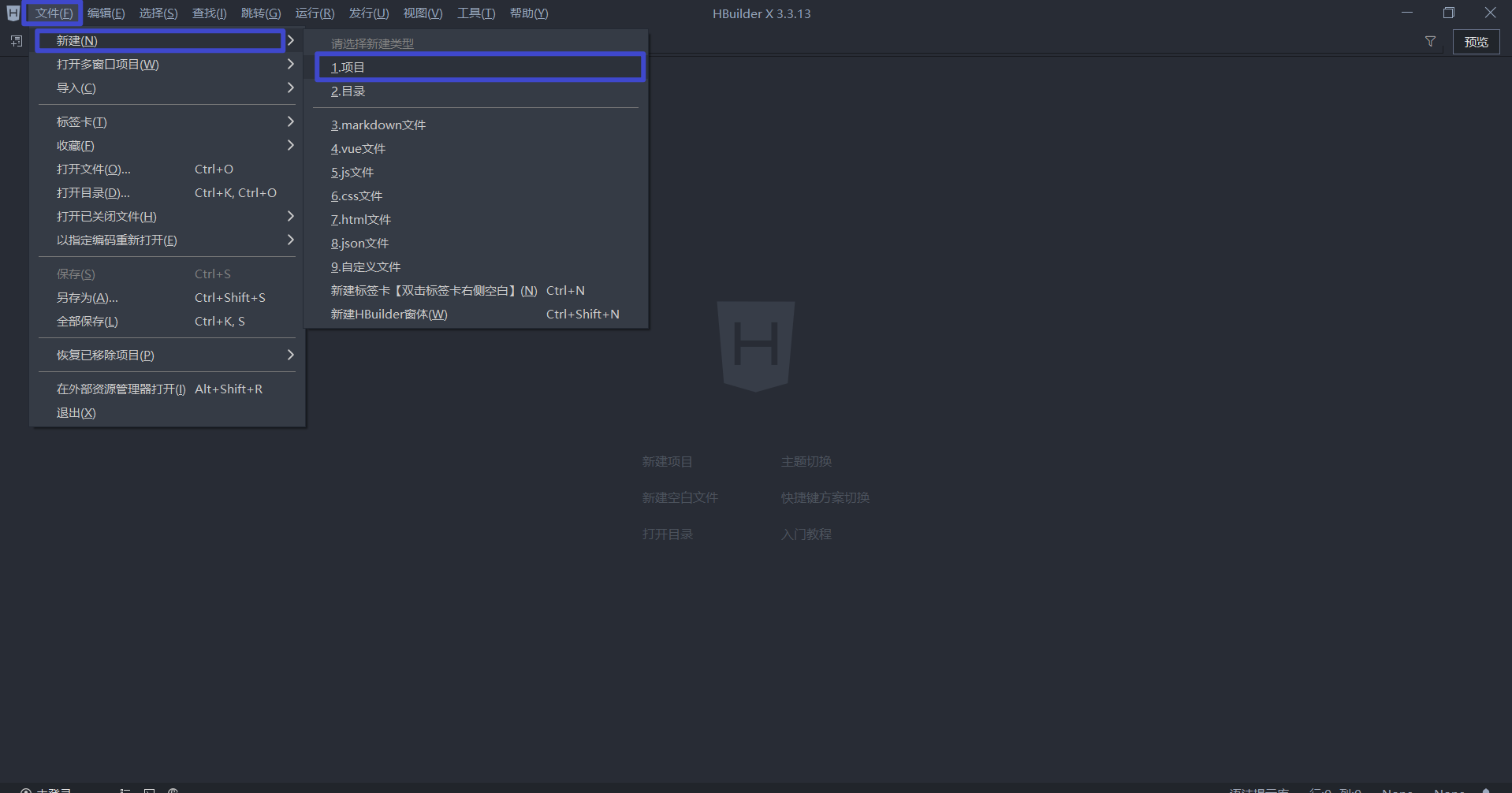The width and height of the screenshot is (1512, 793).
Task: Create a new 6.css文件
Action: pos(476,196)
